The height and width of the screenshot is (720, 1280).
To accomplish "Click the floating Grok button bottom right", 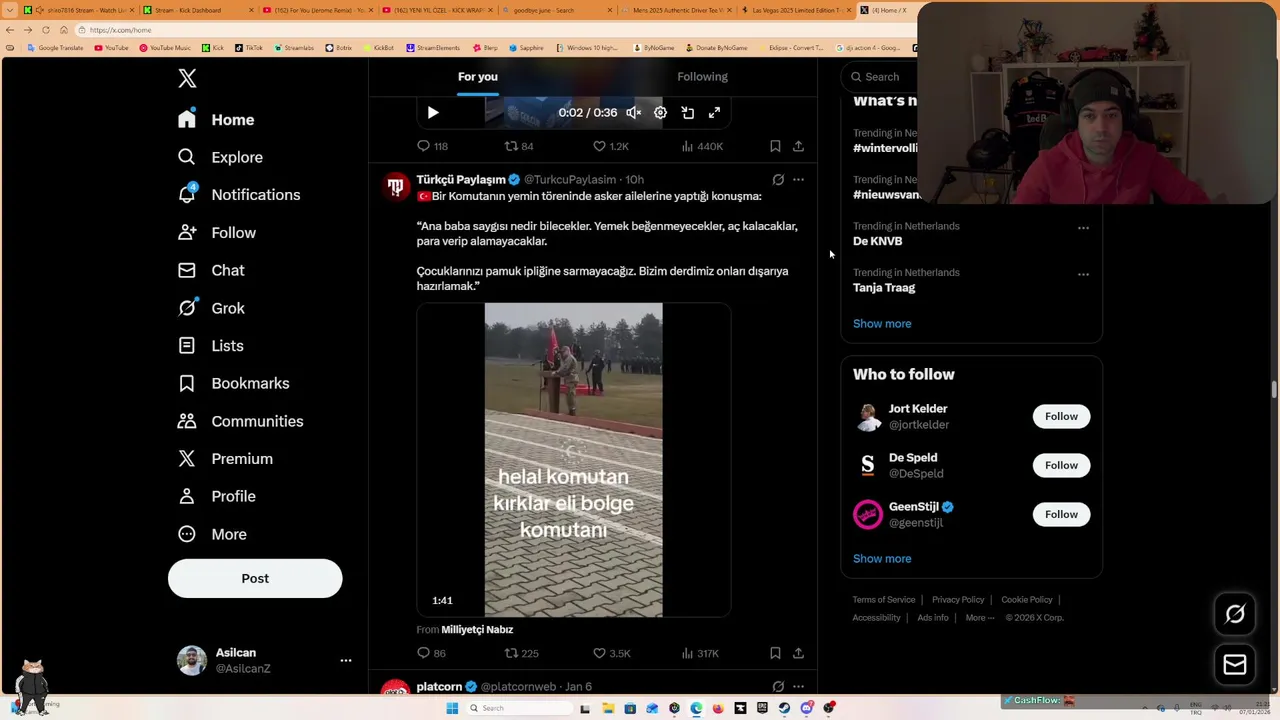I will (x=1235, y=615).
